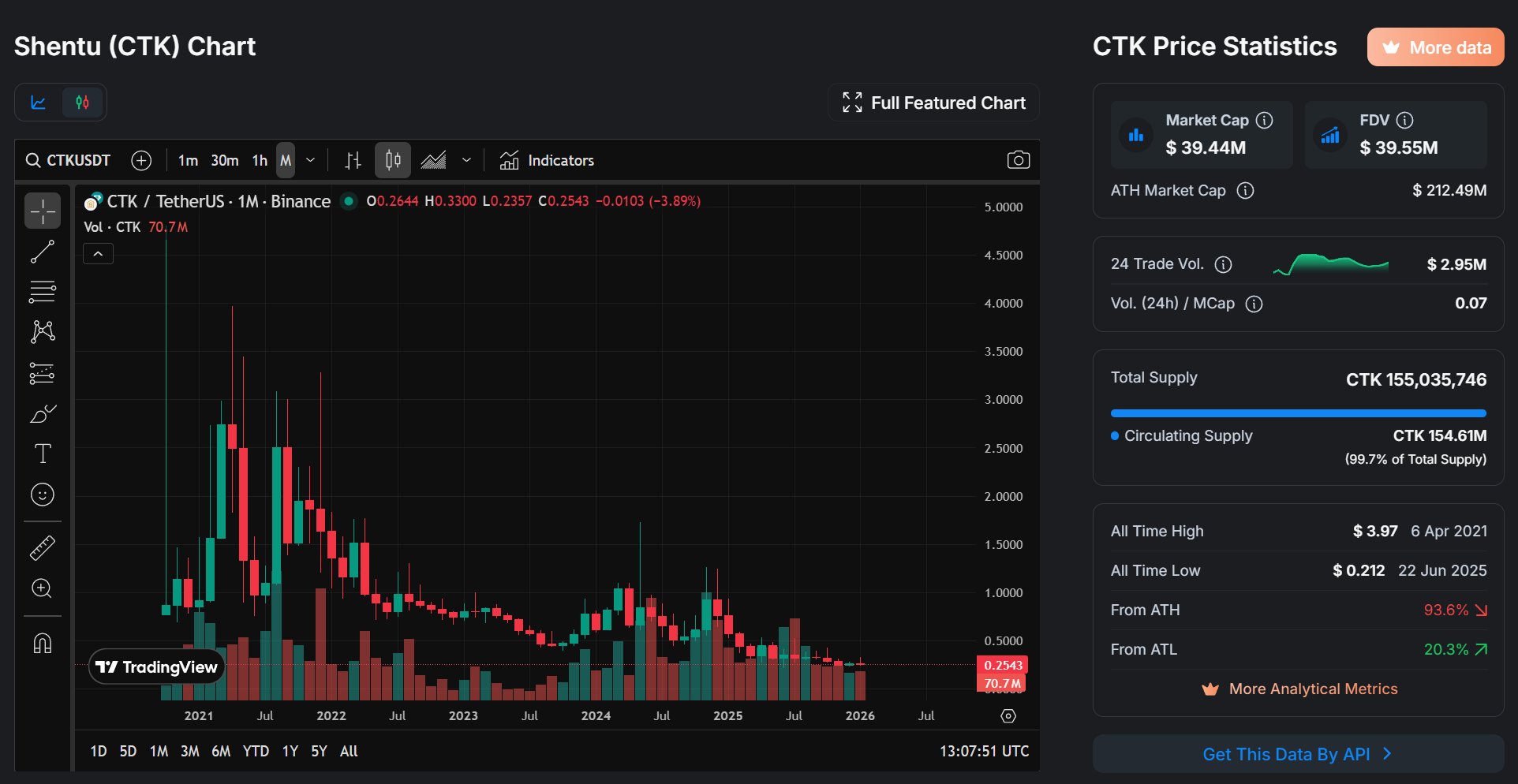Click the All Time High date 6 Apr 2021
Screen dimensions: 1518x784
coord(1449,531)
